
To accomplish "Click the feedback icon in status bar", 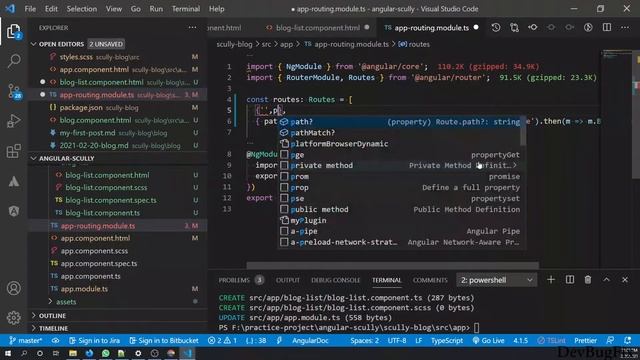I will click(x=610, y=340).
